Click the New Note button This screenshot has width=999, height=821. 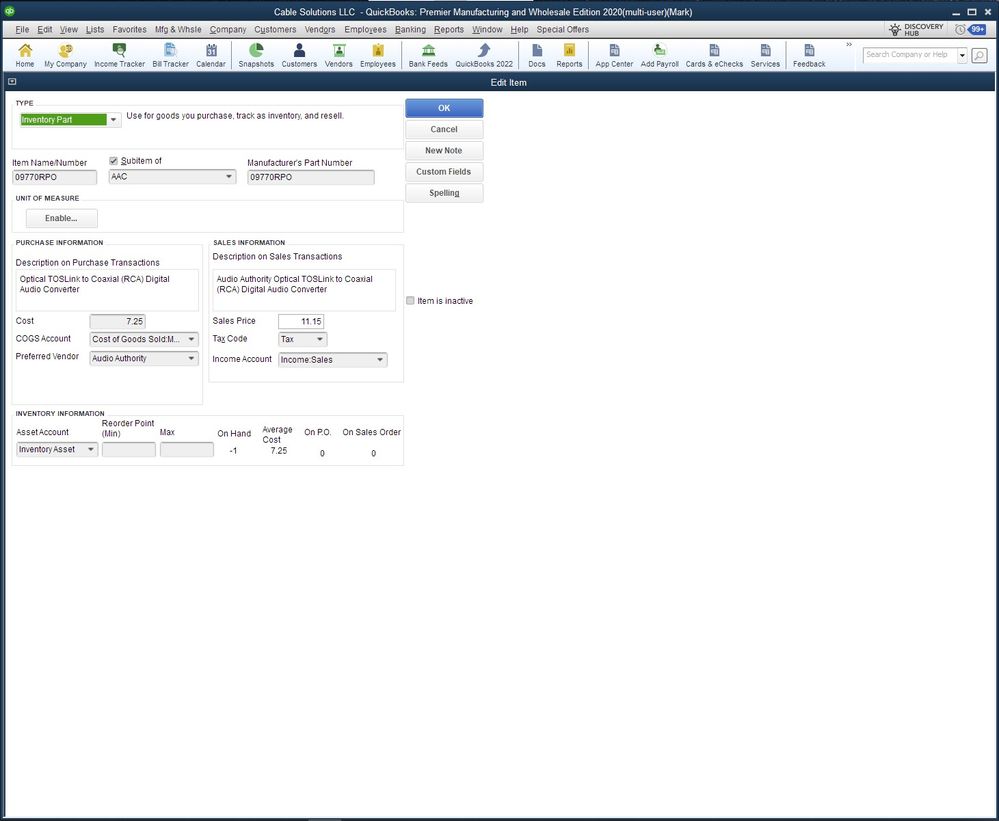click(444, 150)
